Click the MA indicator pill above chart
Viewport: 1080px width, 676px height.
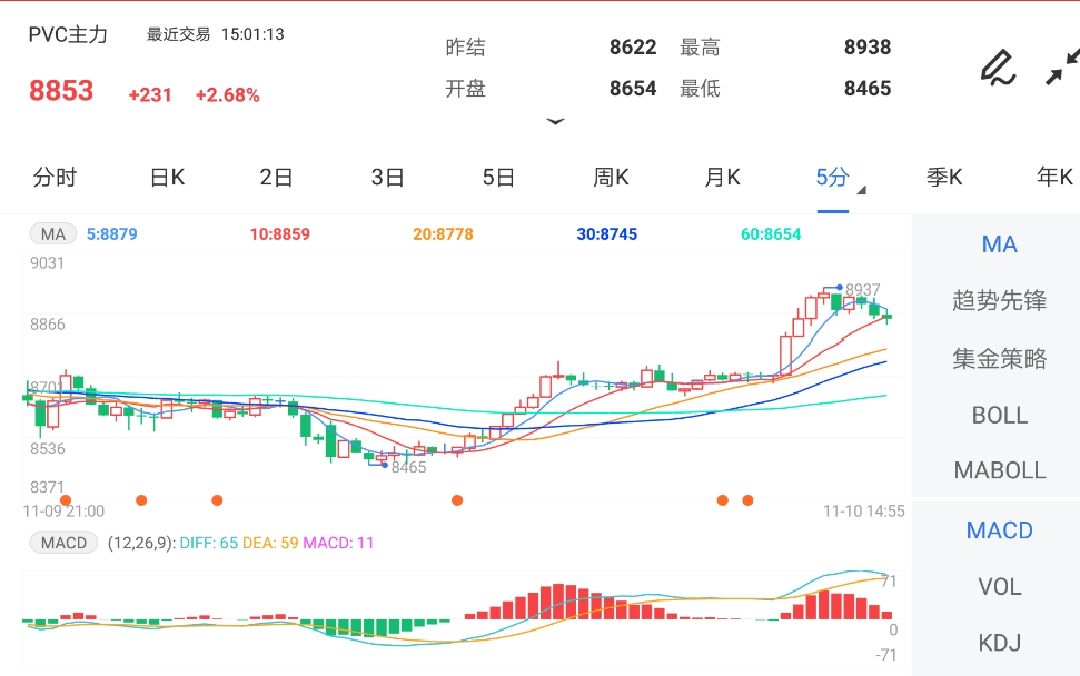point(53,234)
